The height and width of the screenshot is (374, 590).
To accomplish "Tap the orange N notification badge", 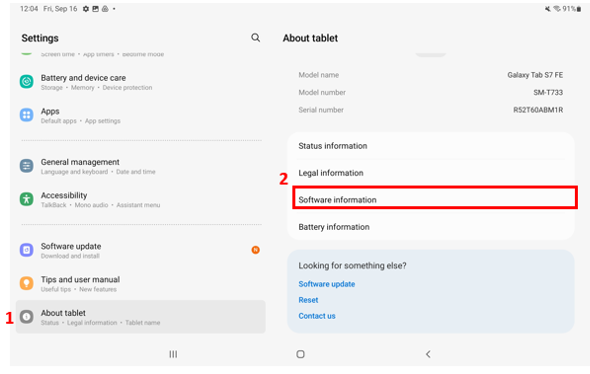I will (255, 250).
